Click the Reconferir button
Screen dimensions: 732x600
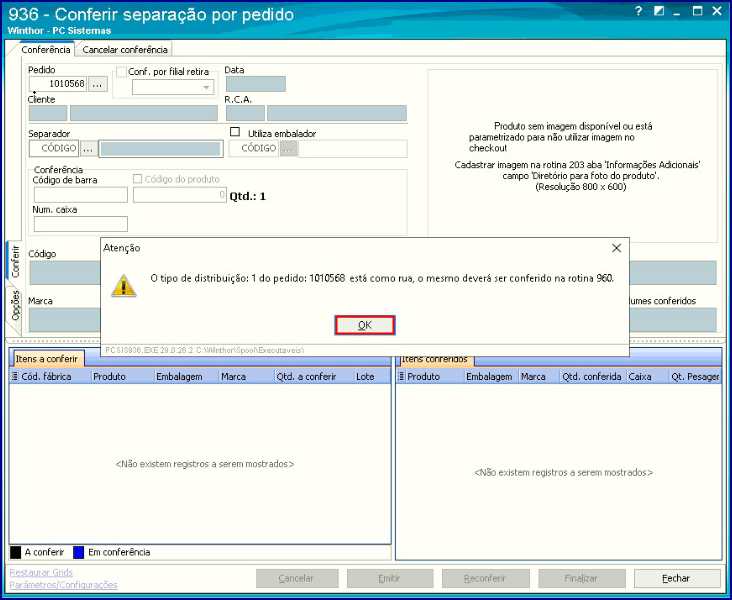[485, 579]
